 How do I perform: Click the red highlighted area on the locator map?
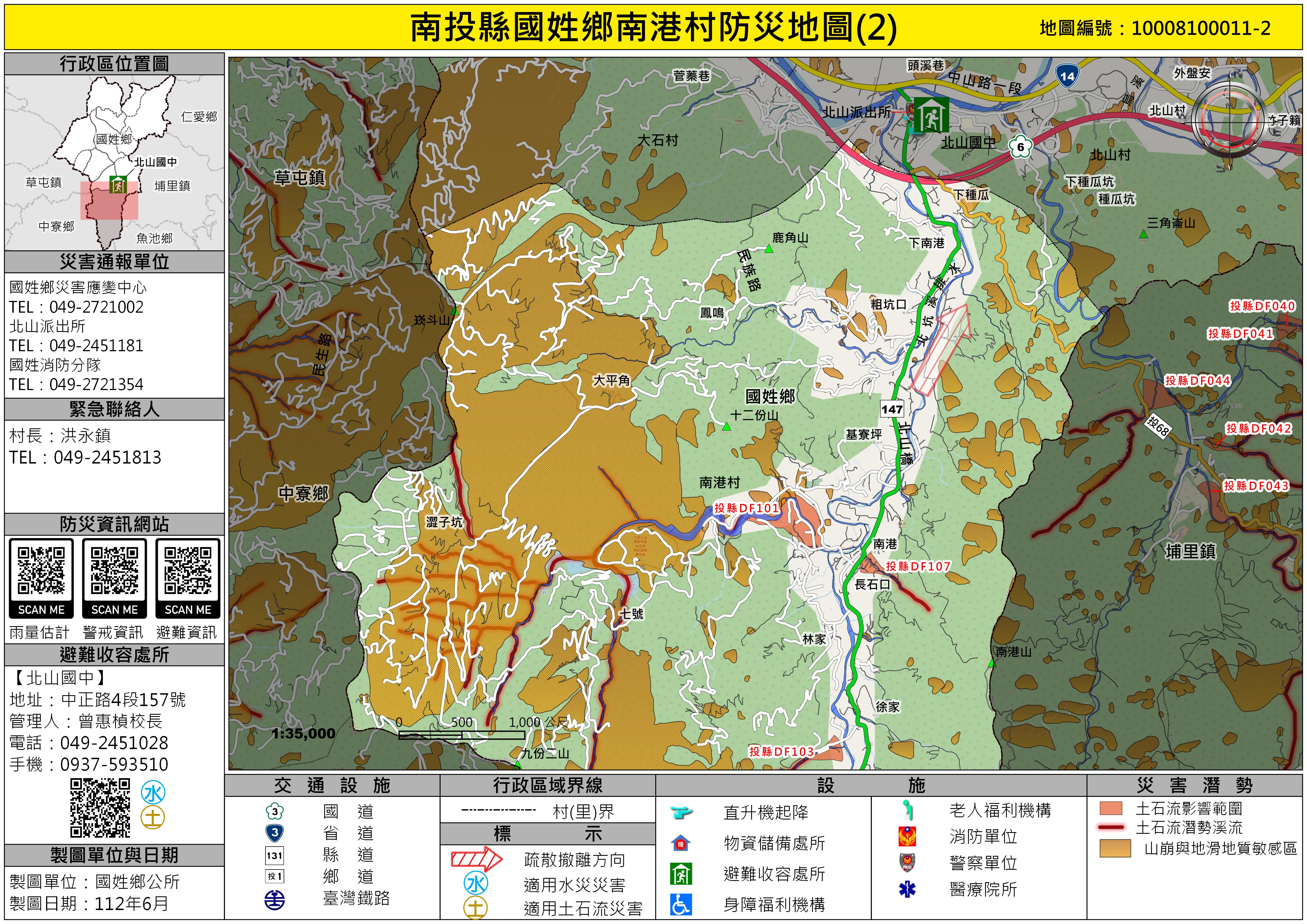click(108, 205)
